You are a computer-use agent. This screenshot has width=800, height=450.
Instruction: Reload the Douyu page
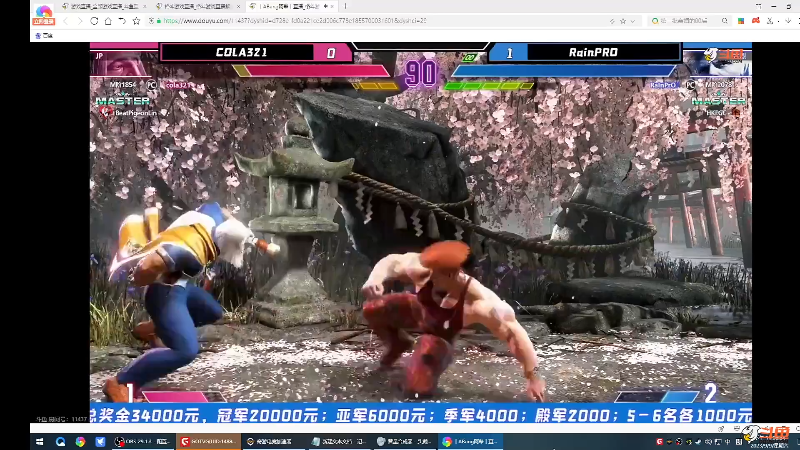point(94,21)
